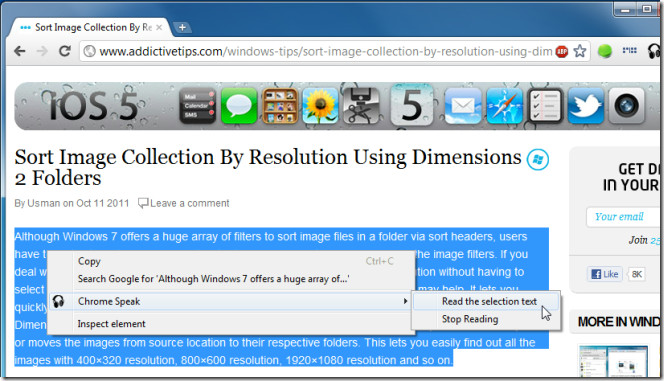
Task: Click the Mail Calendar SMS notification icon in the banner
Action: (197, 106)
